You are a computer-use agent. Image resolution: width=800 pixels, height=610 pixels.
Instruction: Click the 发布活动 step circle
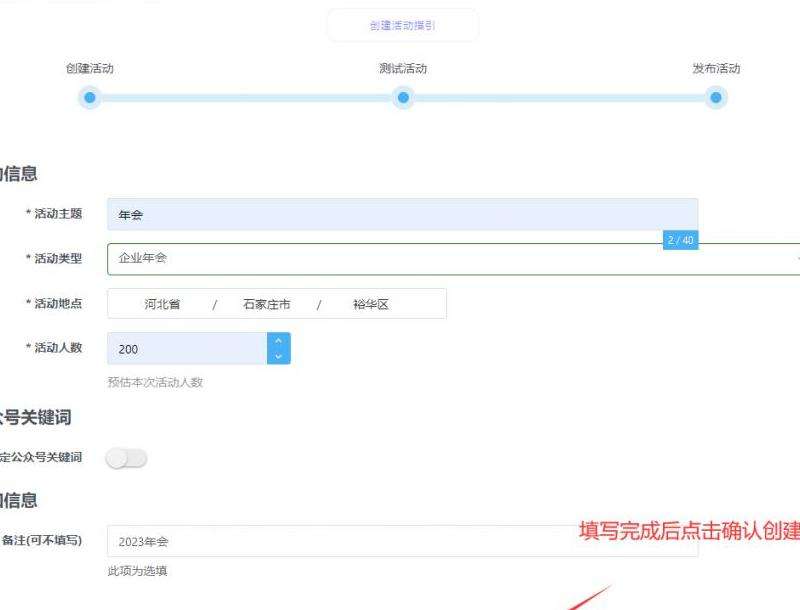point(715,98)
